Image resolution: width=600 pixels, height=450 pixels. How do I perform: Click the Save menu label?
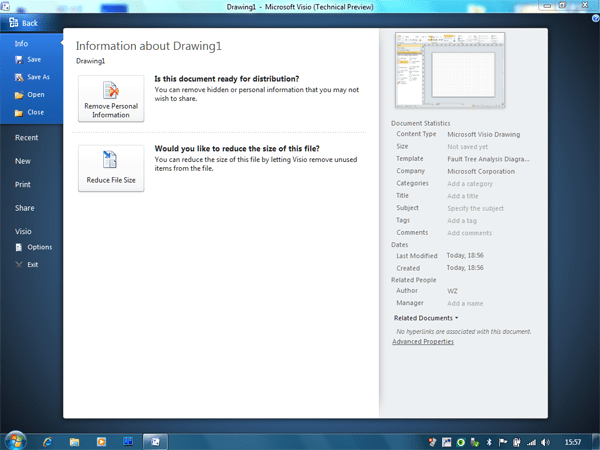point(34,60)
